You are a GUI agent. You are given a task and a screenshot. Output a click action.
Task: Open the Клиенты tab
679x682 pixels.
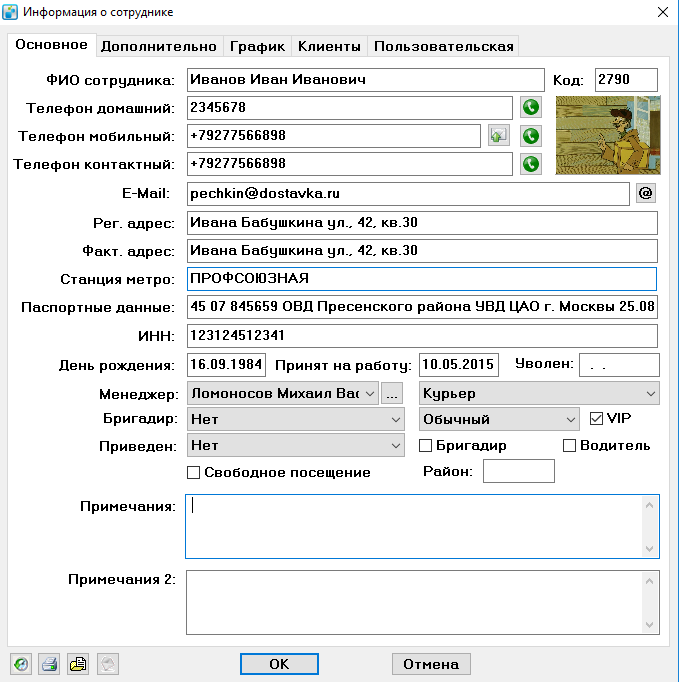329,46
